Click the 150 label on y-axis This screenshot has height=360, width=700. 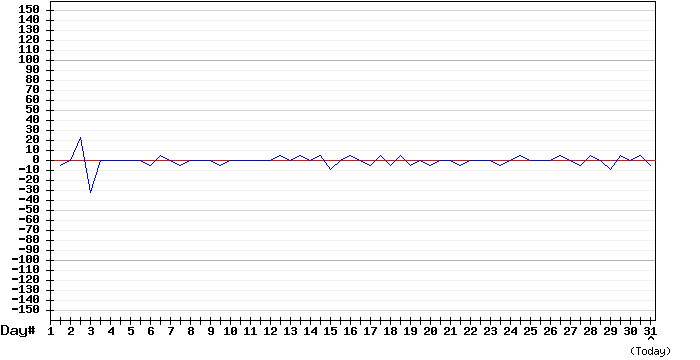pyautogui.click(x=29, y=9)
